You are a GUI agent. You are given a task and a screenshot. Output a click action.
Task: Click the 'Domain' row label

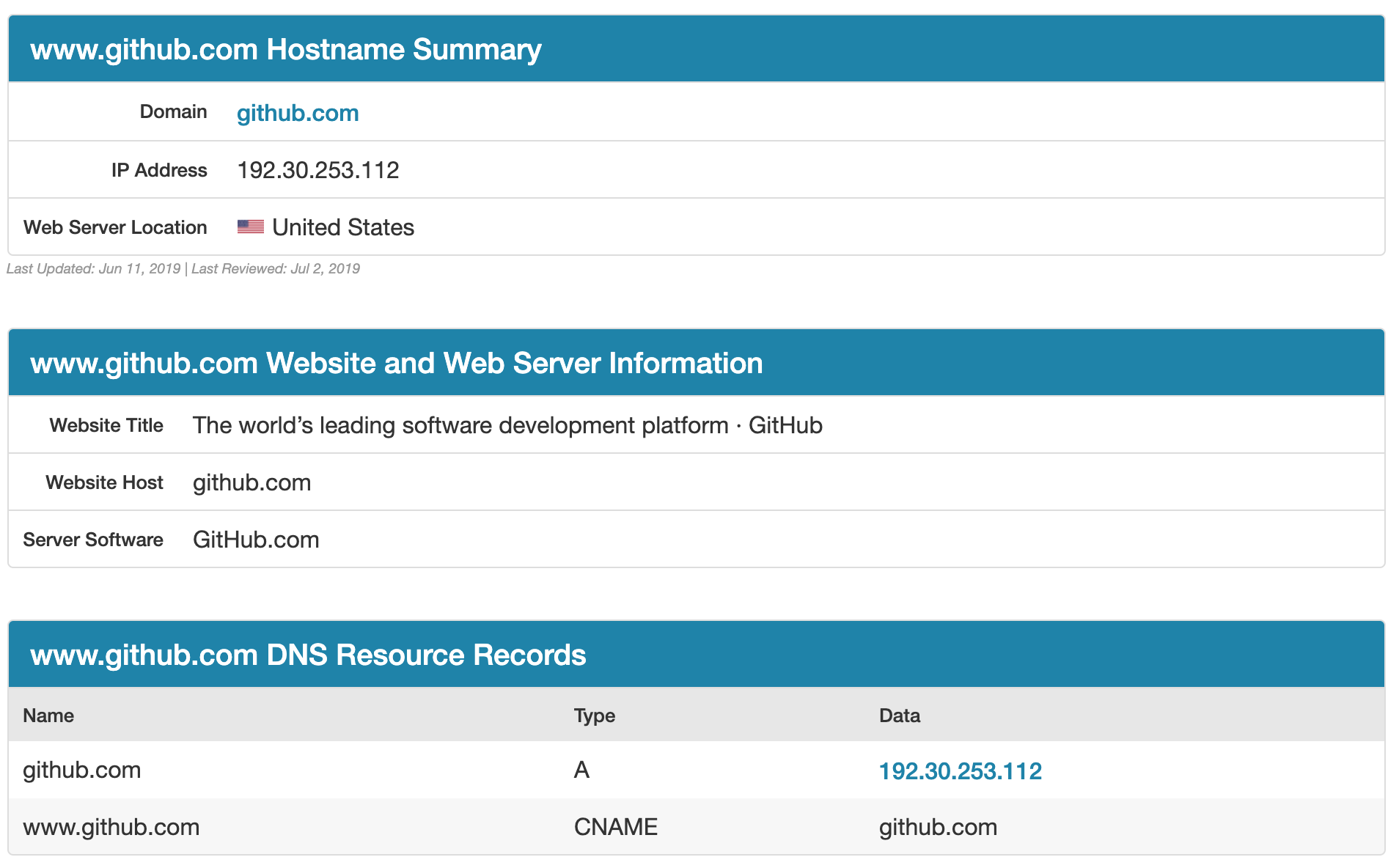(x=174, y=111)
